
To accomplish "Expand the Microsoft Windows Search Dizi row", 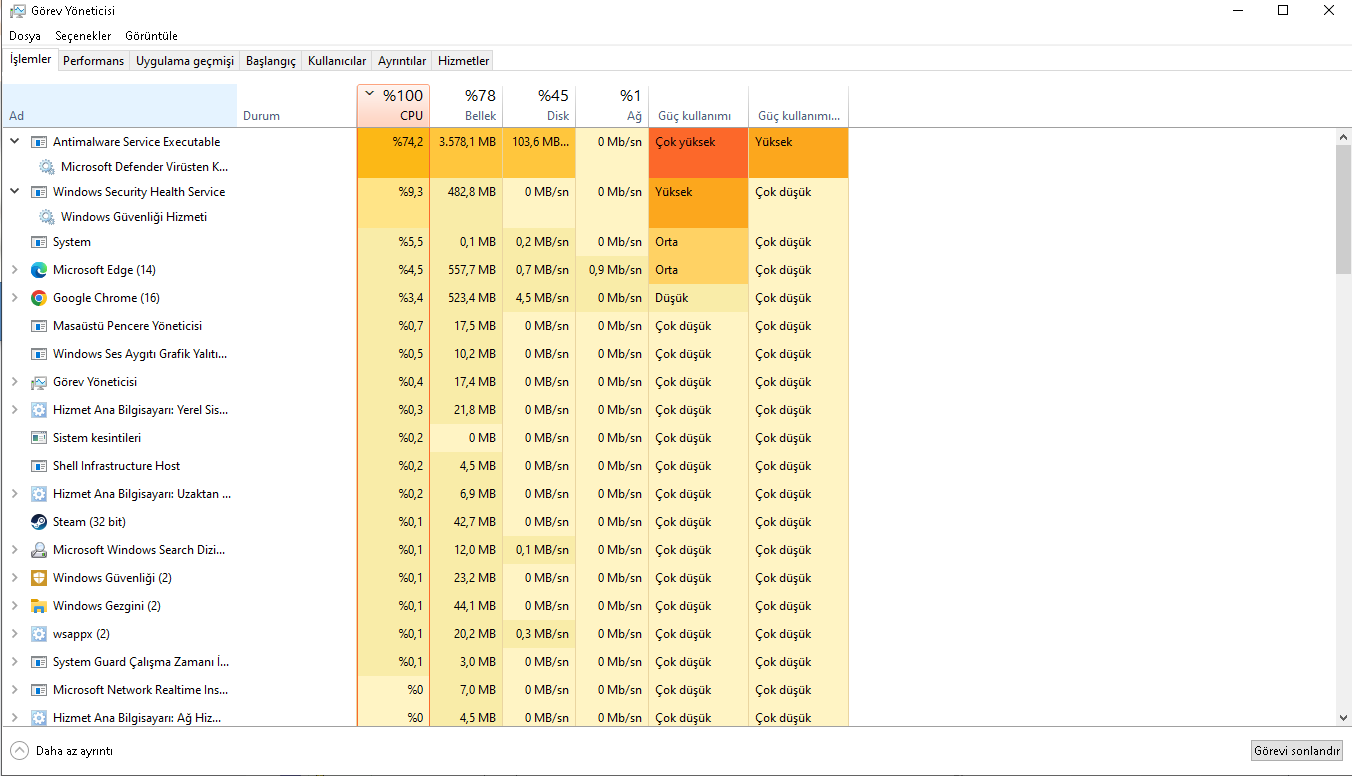I will pyautogui.click(x=14, y=550).
